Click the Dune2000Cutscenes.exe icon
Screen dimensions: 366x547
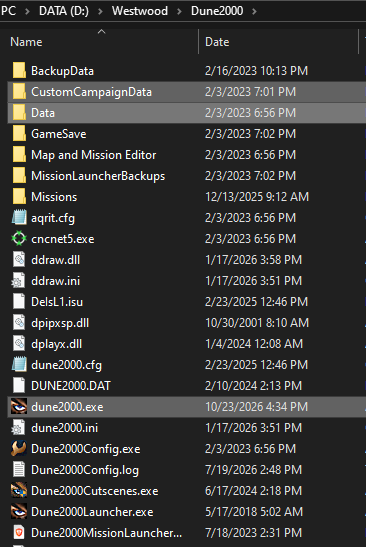(x=19, y=490)
